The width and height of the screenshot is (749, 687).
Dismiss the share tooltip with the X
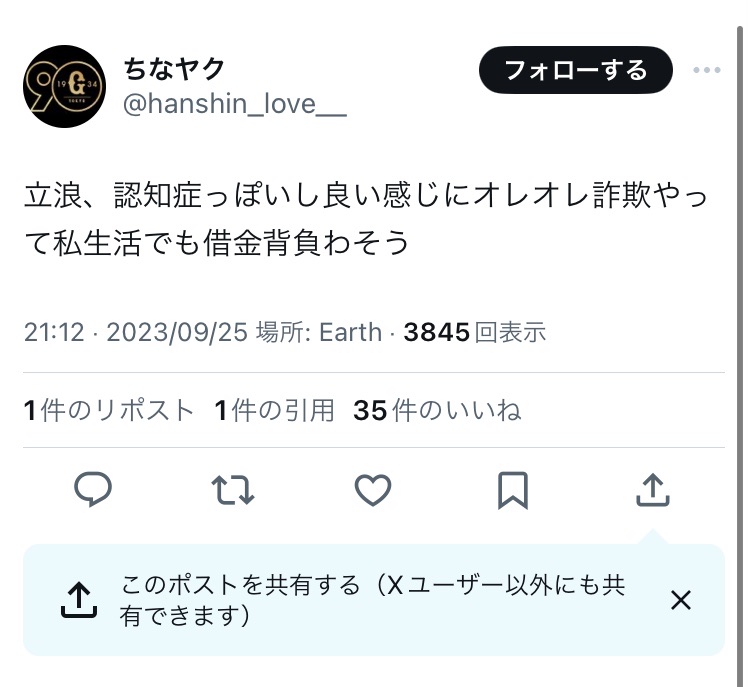681,600
